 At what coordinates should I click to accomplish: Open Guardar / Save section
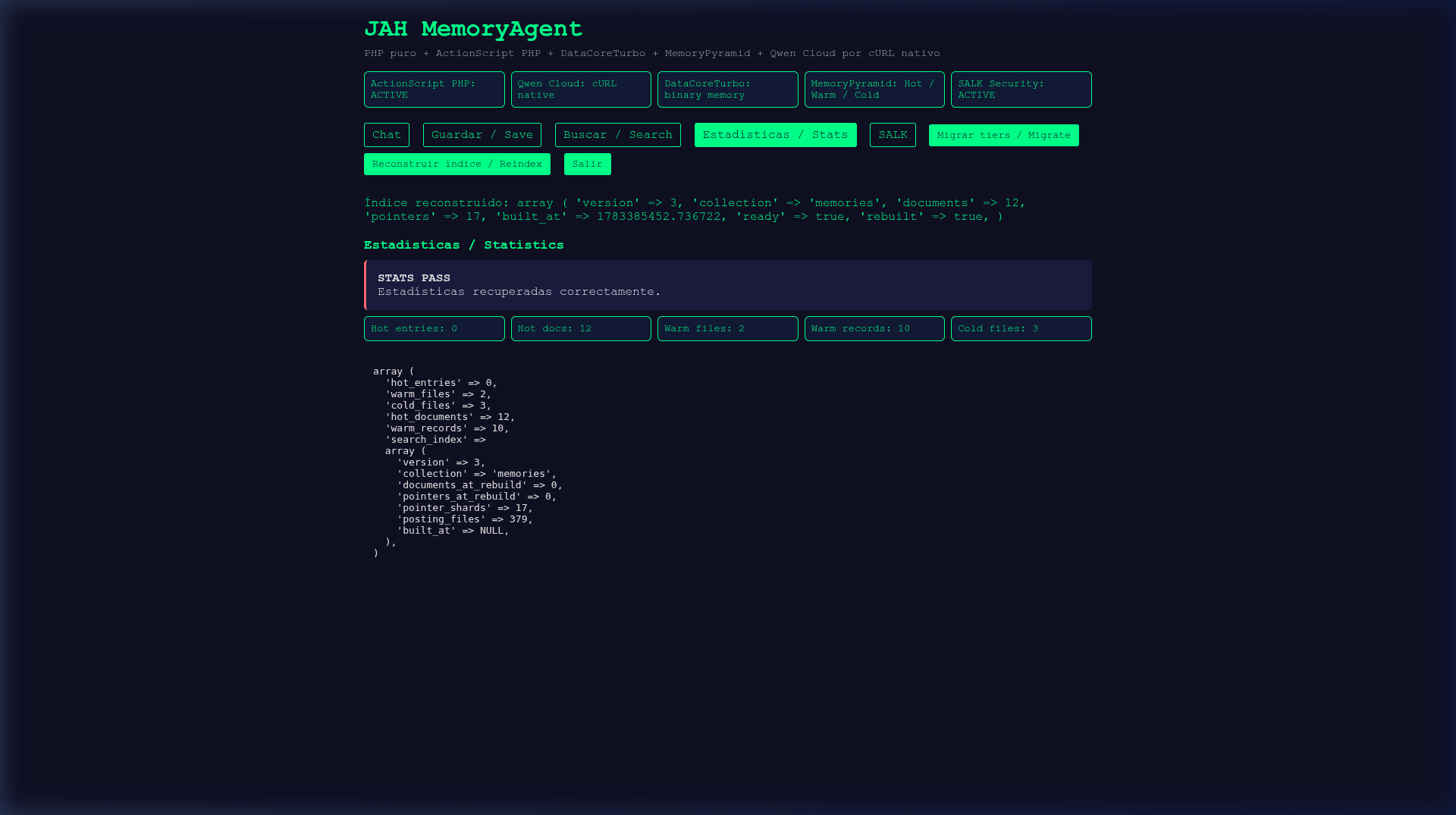pos(482,135)
